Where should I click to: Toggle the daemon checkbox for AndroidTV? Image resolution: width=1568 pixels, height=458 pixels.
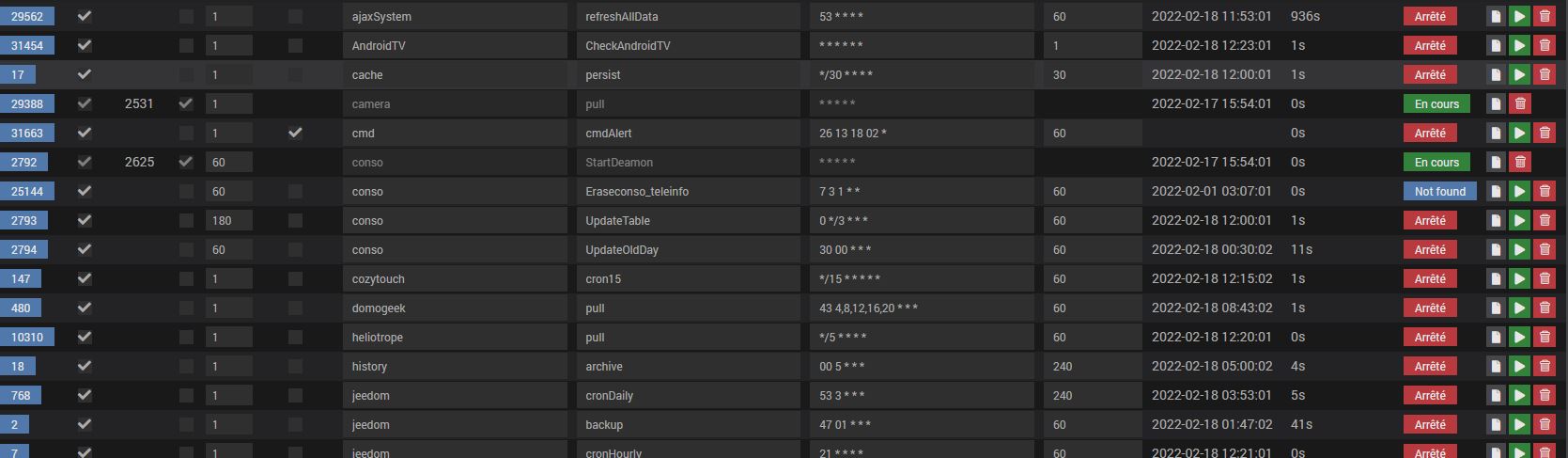pos(186,45)
